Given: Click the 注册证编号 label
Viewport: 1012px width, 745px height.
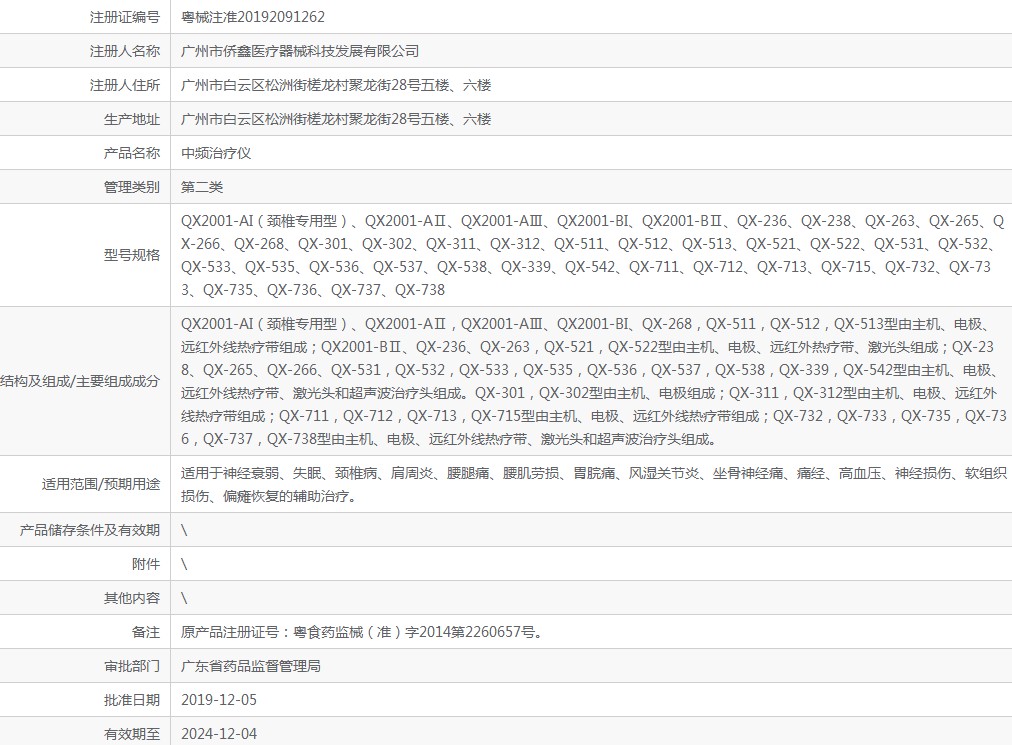Looking at the screenshot, I should click(x=125, y=17).
